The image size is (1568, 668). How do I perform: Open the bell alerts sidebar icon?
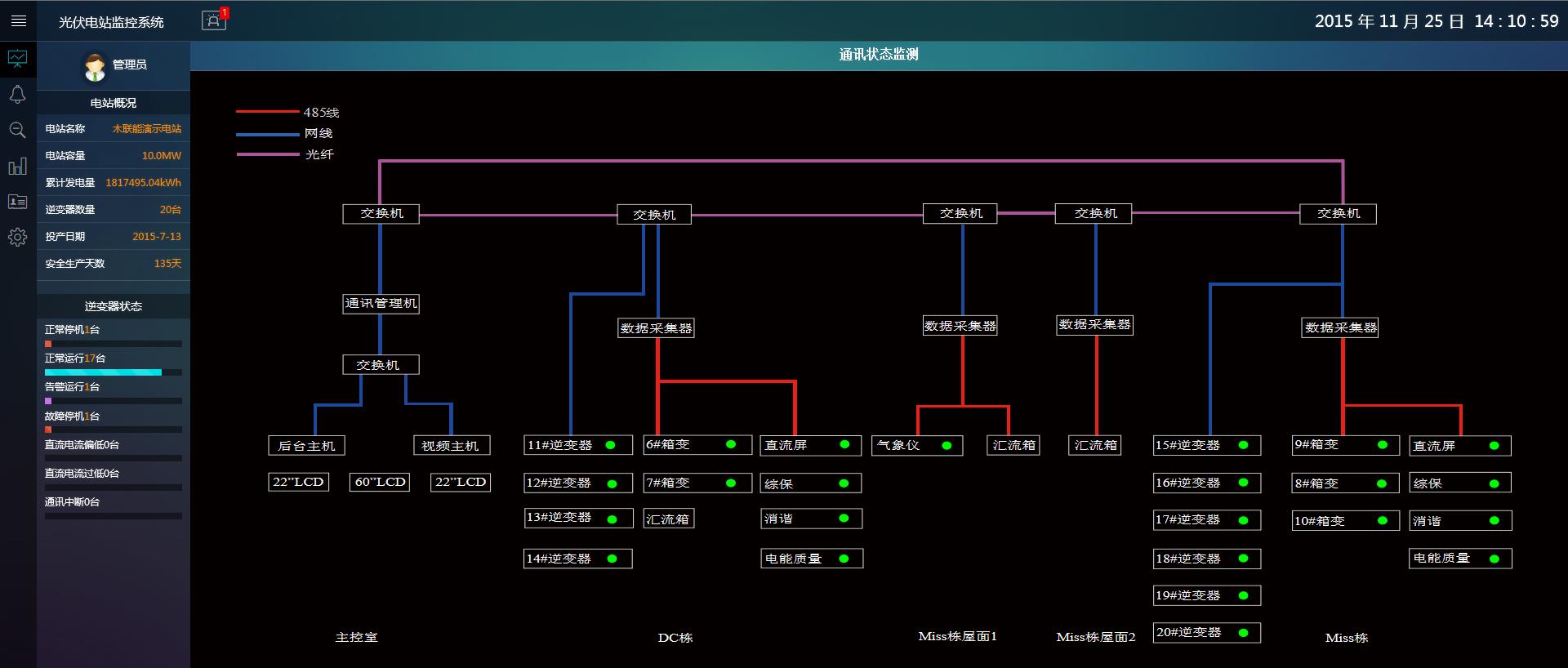18,95
